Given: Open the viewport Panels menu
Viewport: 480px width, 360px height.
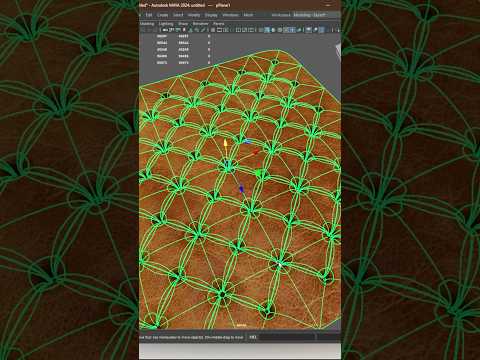Looking at the screenshot, I should click(x=219, y=24).
